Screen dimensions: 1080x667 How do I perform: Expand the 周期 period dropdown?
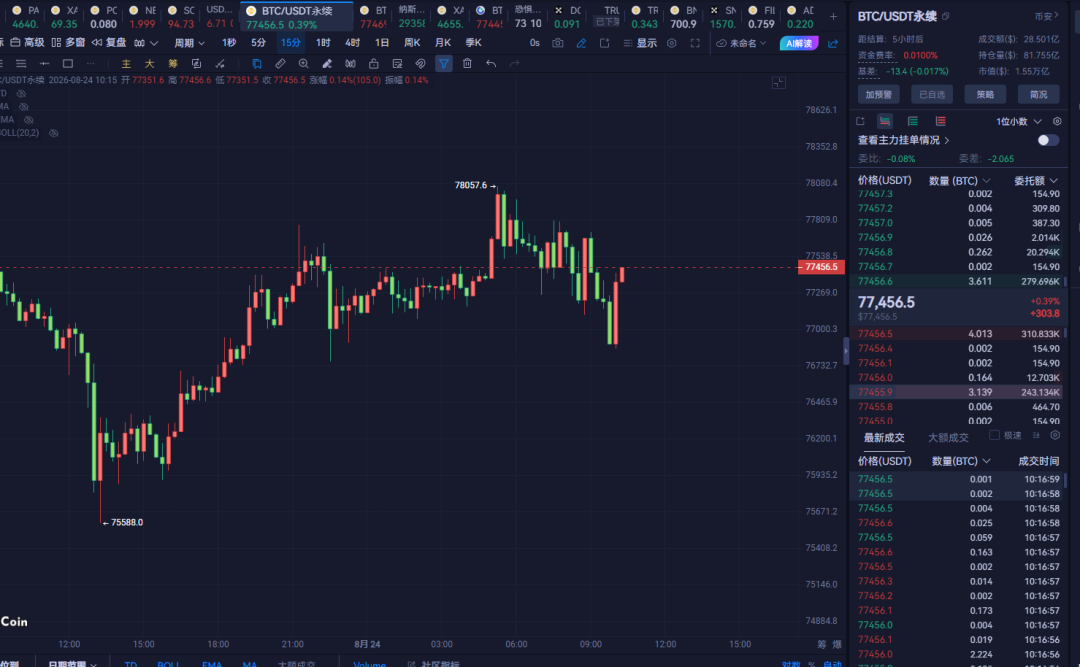(x=189, y=43)
